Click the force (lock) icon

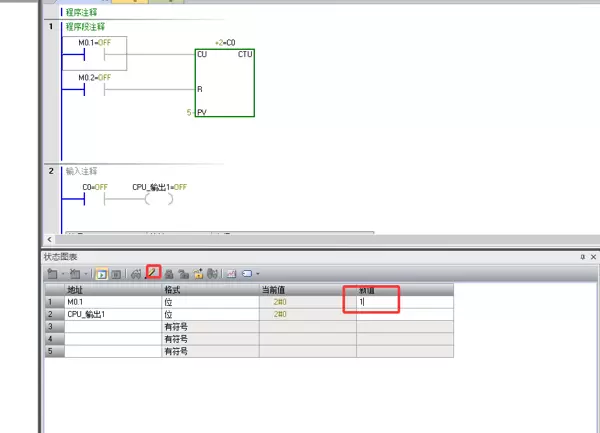169,273
